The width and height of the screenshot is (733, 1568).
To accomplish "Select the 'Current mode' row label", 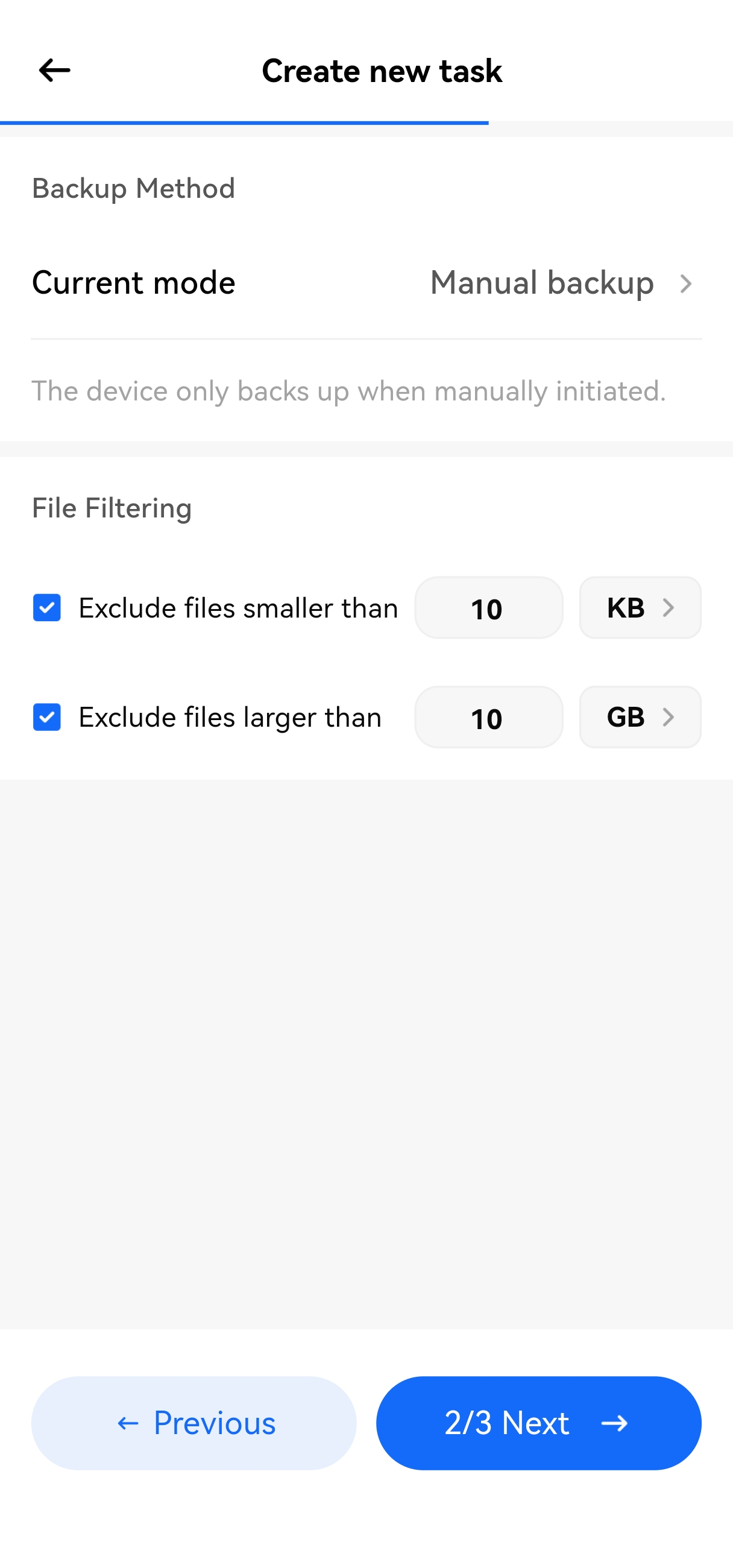I will click(x=133, y=283).
